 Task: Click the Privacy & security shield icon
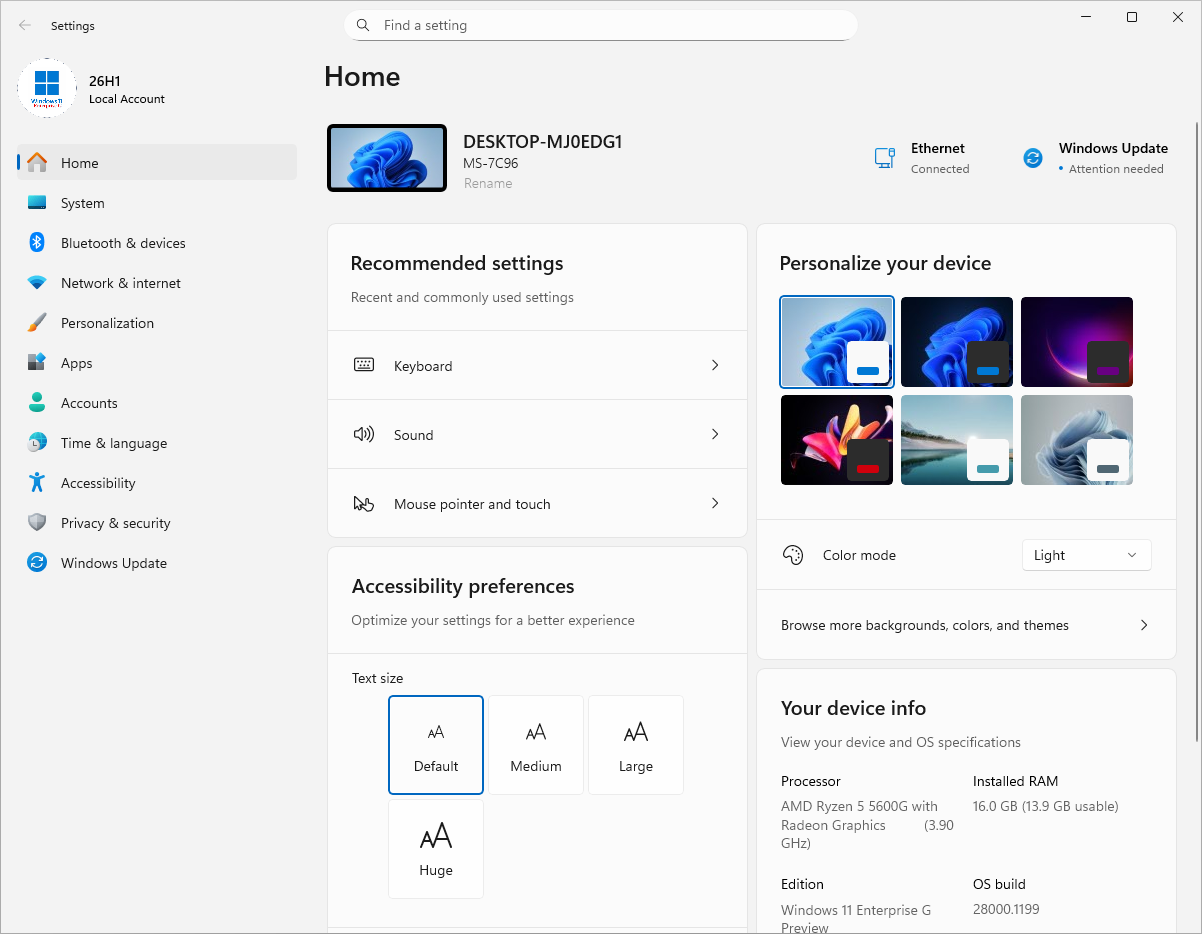[x=37, y=523]
